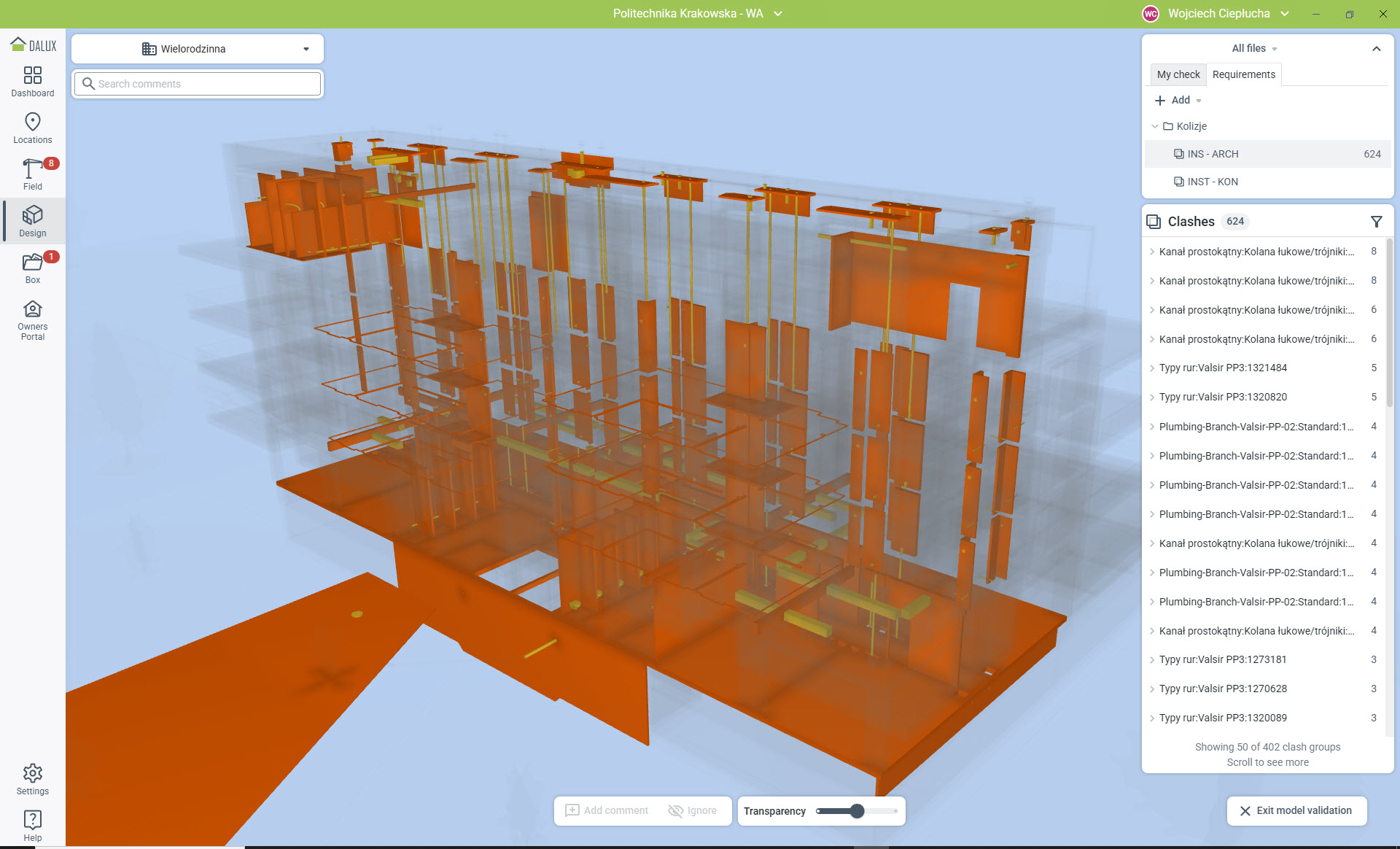
Task: Open the Dashboard sidebar icon
Action: coord(33,81)
